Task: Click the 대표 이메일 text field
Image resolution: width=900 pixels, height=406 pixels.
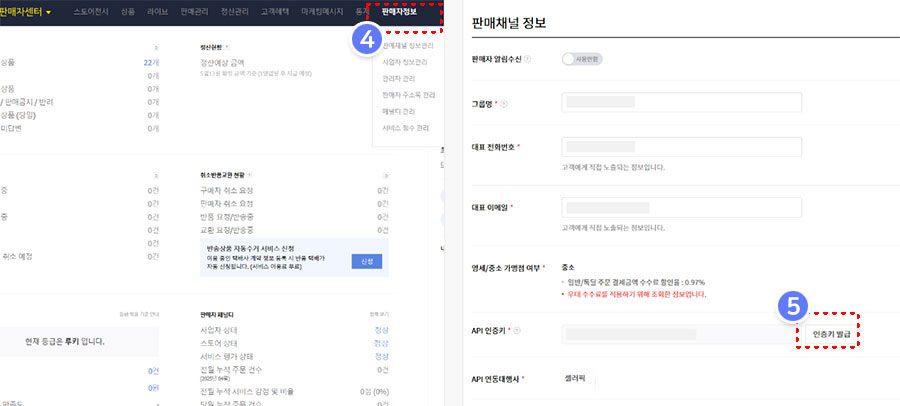Action: coord(681,208)
